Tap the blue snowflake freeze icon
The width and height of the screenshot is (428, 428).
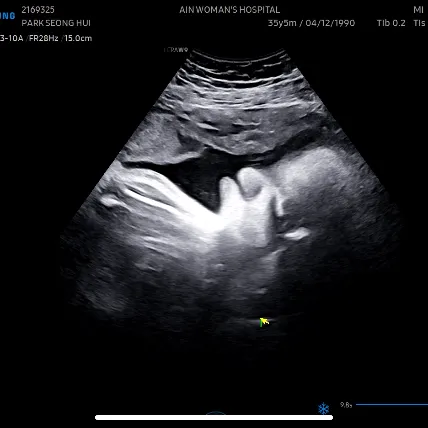pyautogui.click(x=323, y=408)
